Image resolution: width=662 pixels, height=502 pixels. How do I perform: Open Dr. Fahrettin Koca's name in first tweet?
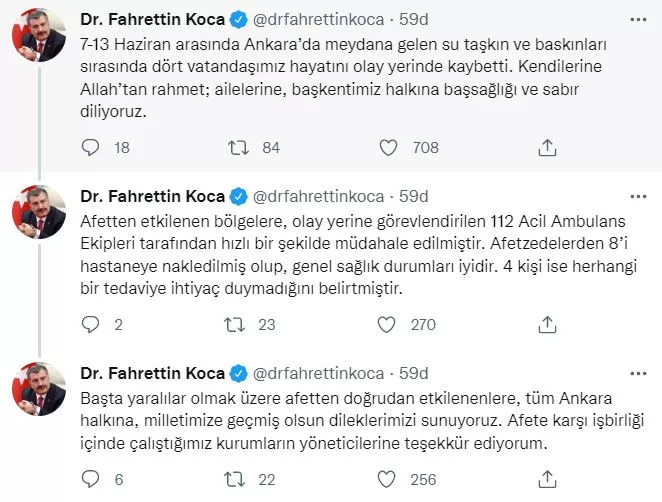tap(151, 18)
